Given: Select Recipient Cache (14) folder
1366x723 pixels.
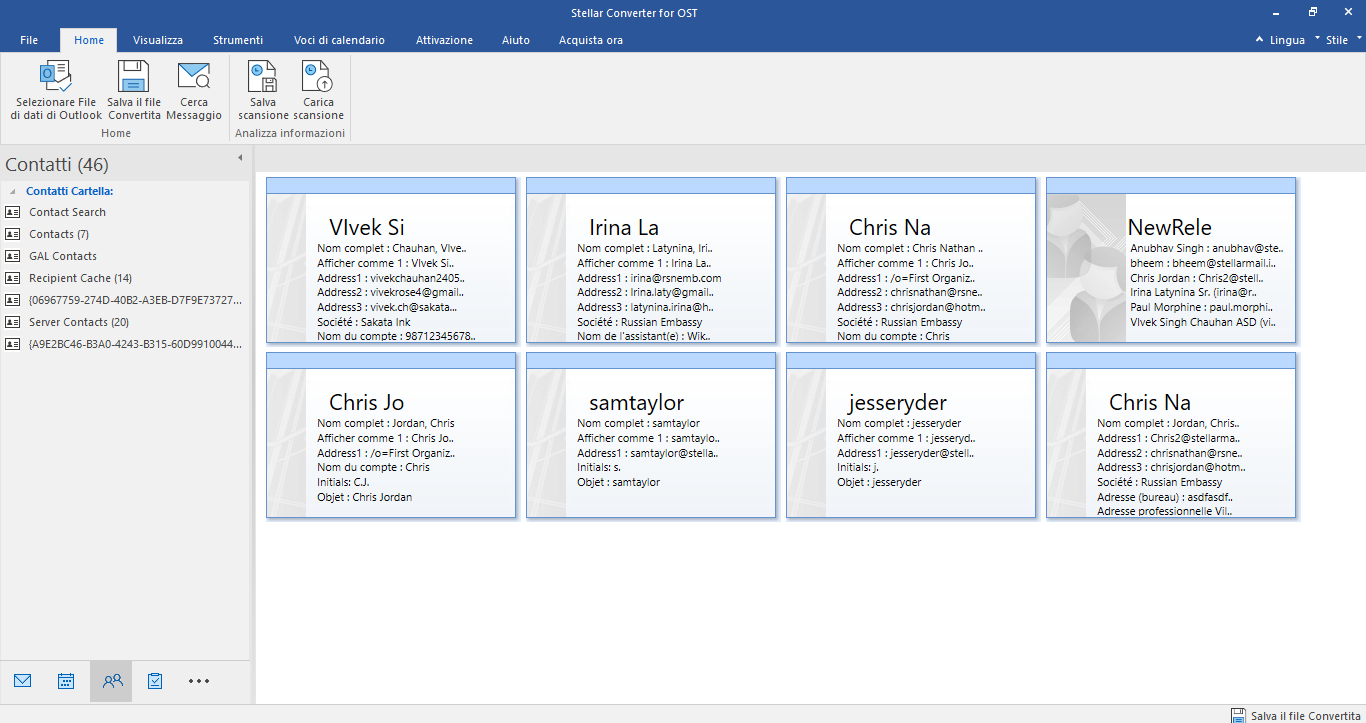Looking at the screenshot, I should coord(80,278).
